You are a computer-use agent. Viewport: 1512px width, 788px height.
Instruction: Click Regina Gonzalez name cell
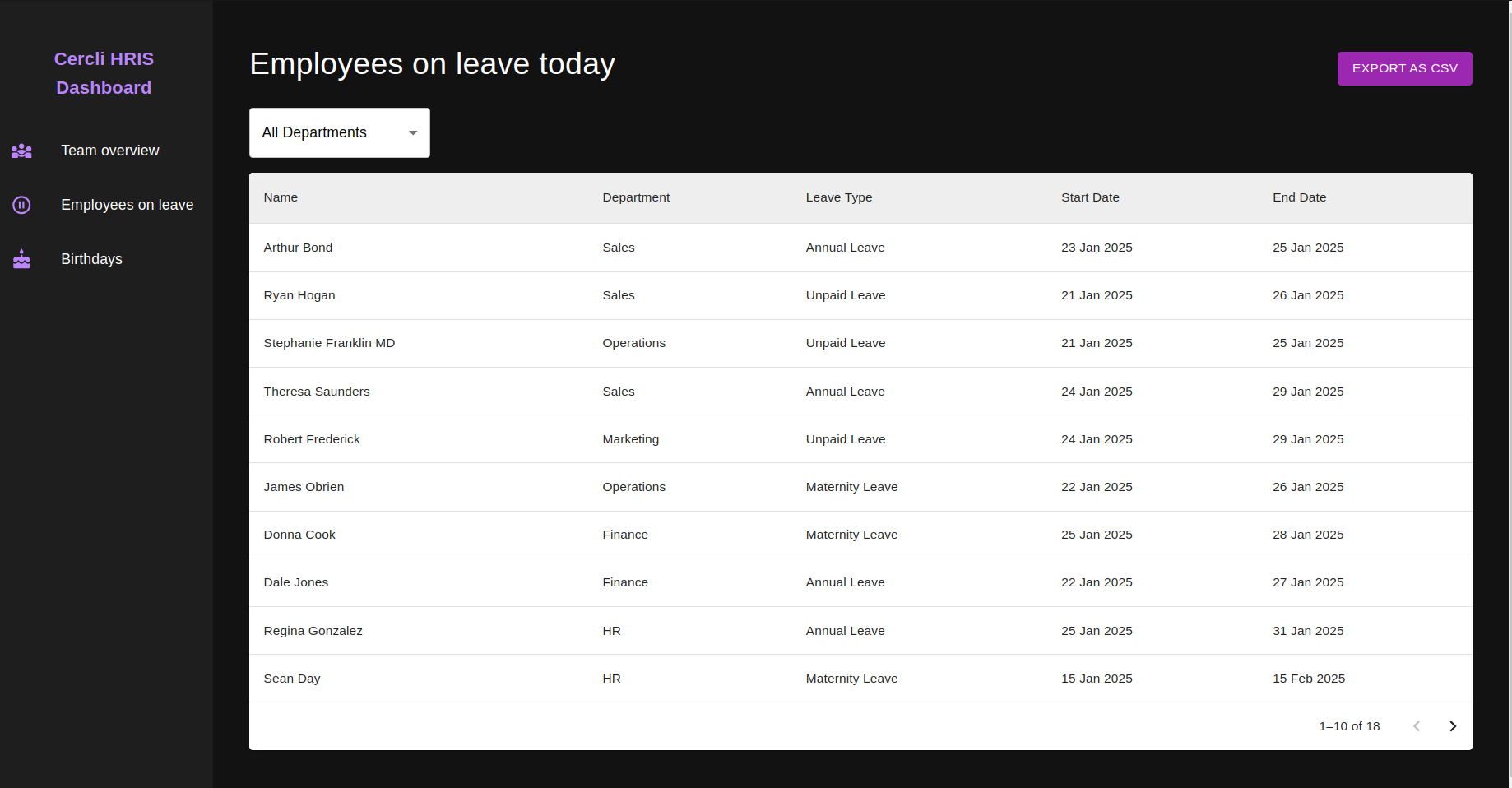click(313, 631)
